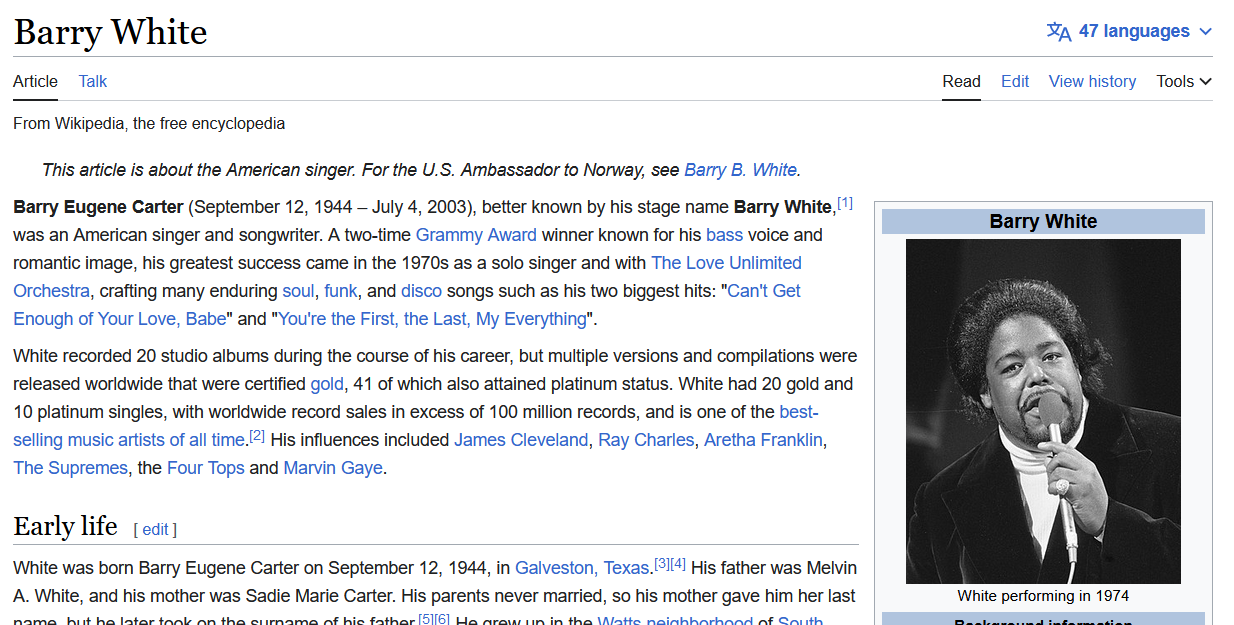
Task: Open the 47 languages dropdown
Action: [x=1130, y=31]
